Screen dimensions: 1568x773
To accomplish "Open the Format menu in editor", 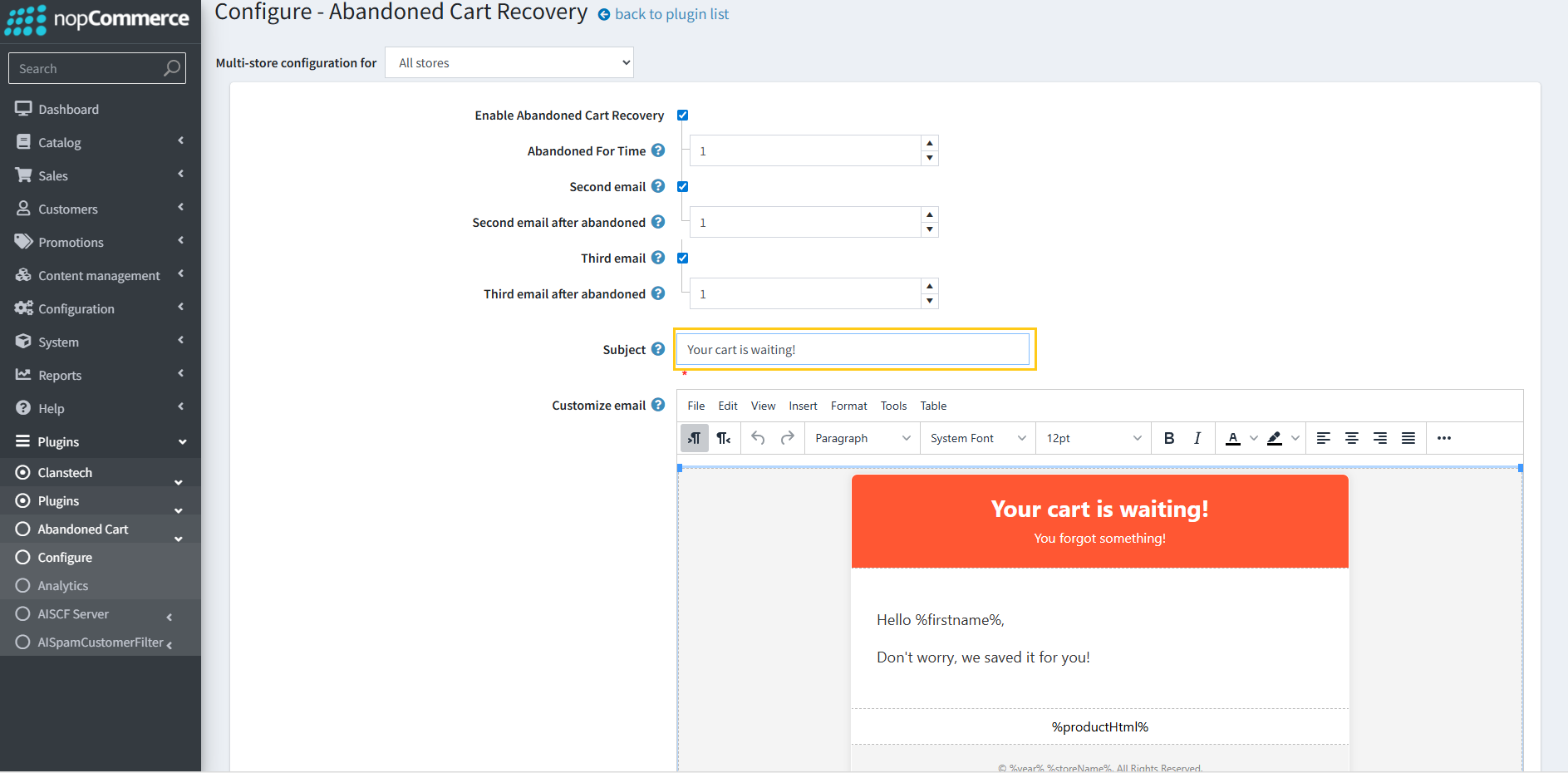I will (x=848, y=406).
